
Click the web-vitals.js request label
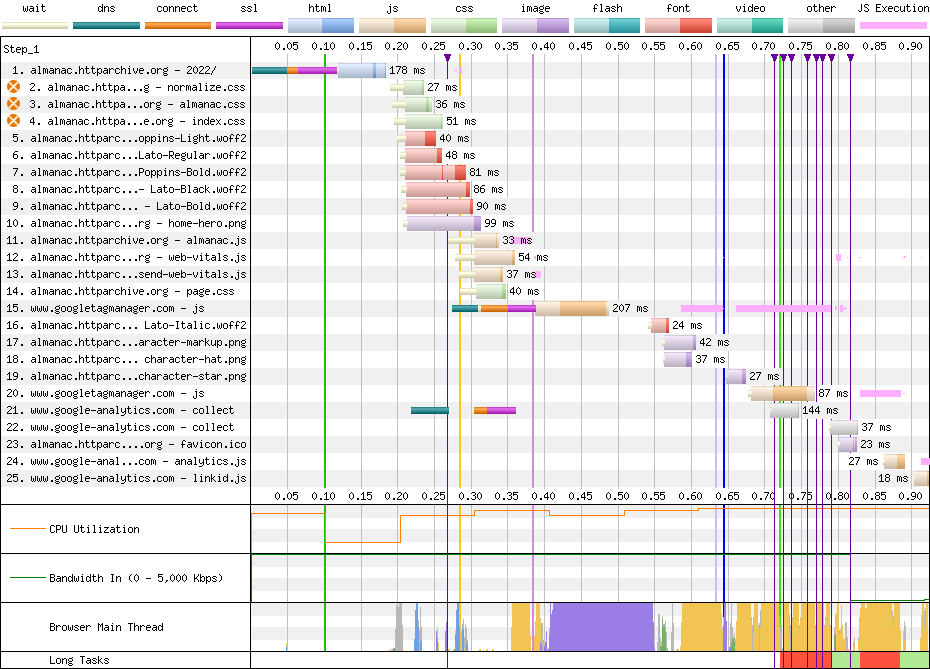tap(137, 257)
